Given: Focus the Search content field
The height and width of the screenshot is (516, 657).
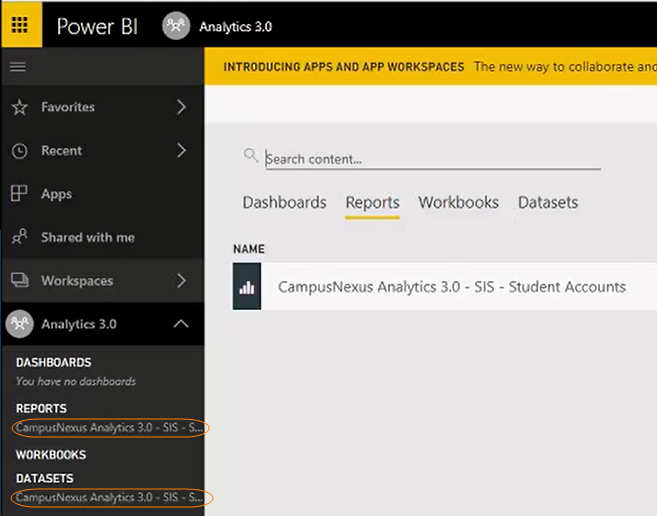Looking at the screenshot, I should [433, 159].
